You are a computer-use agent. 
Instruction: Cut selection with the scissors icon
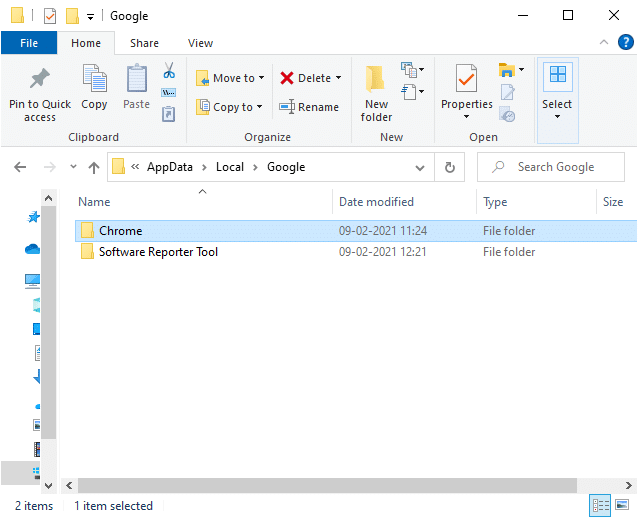pyautogui.click(x=169, y=70)
